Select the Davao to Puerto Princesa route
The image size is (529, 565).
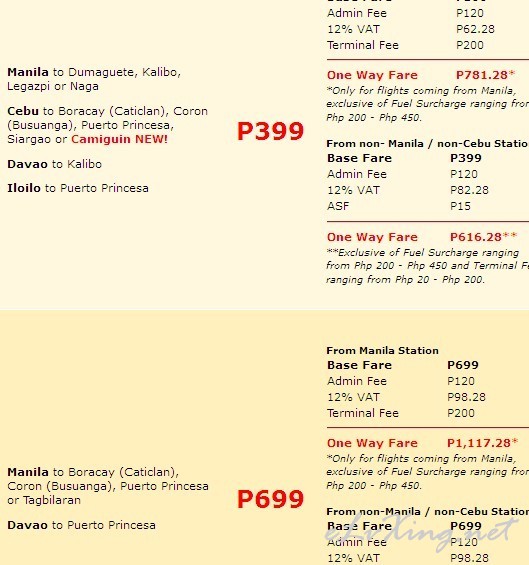click(x=81, y=525)
